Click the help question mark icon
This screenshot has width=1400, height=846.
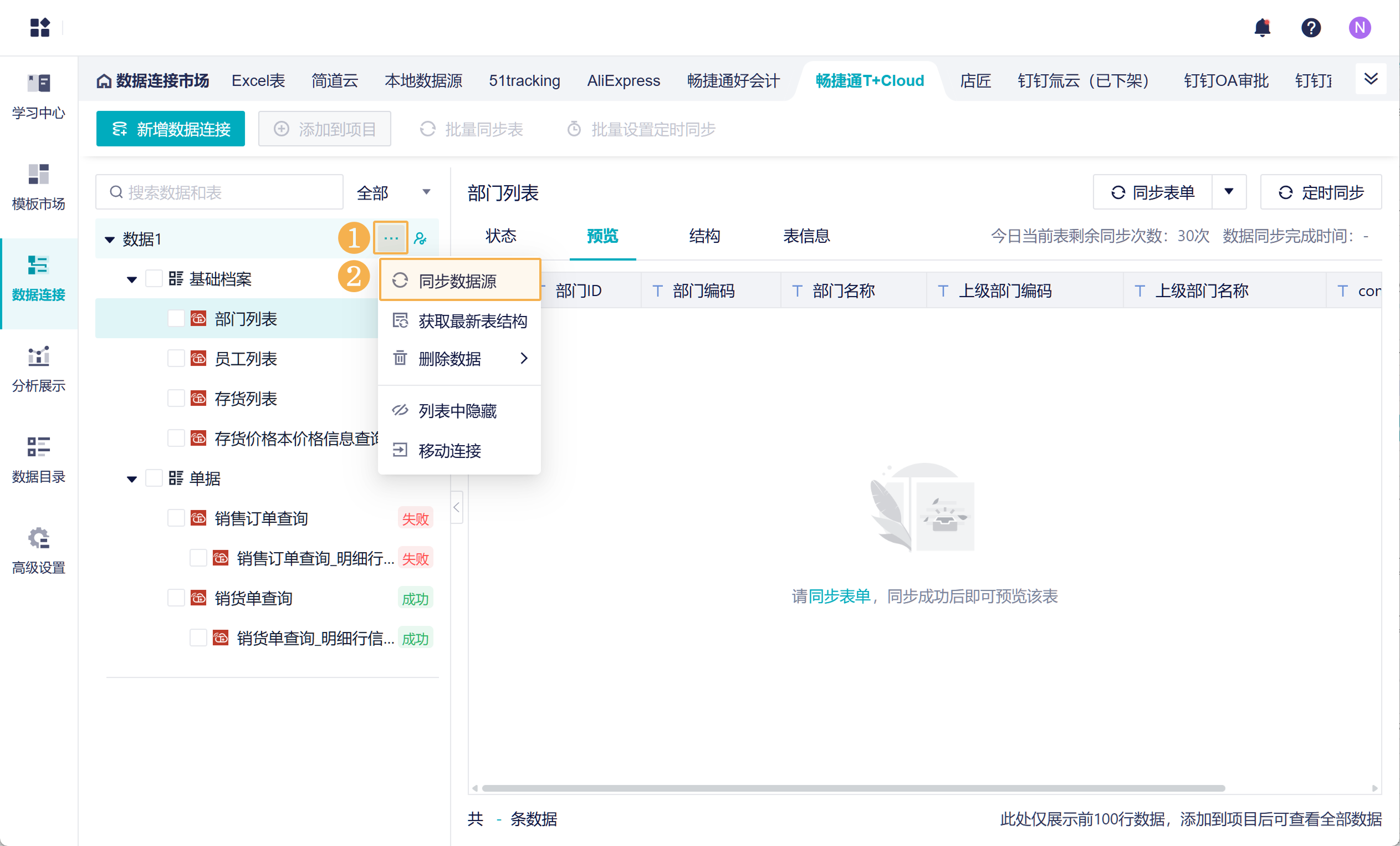click(x=1311, y=27)
